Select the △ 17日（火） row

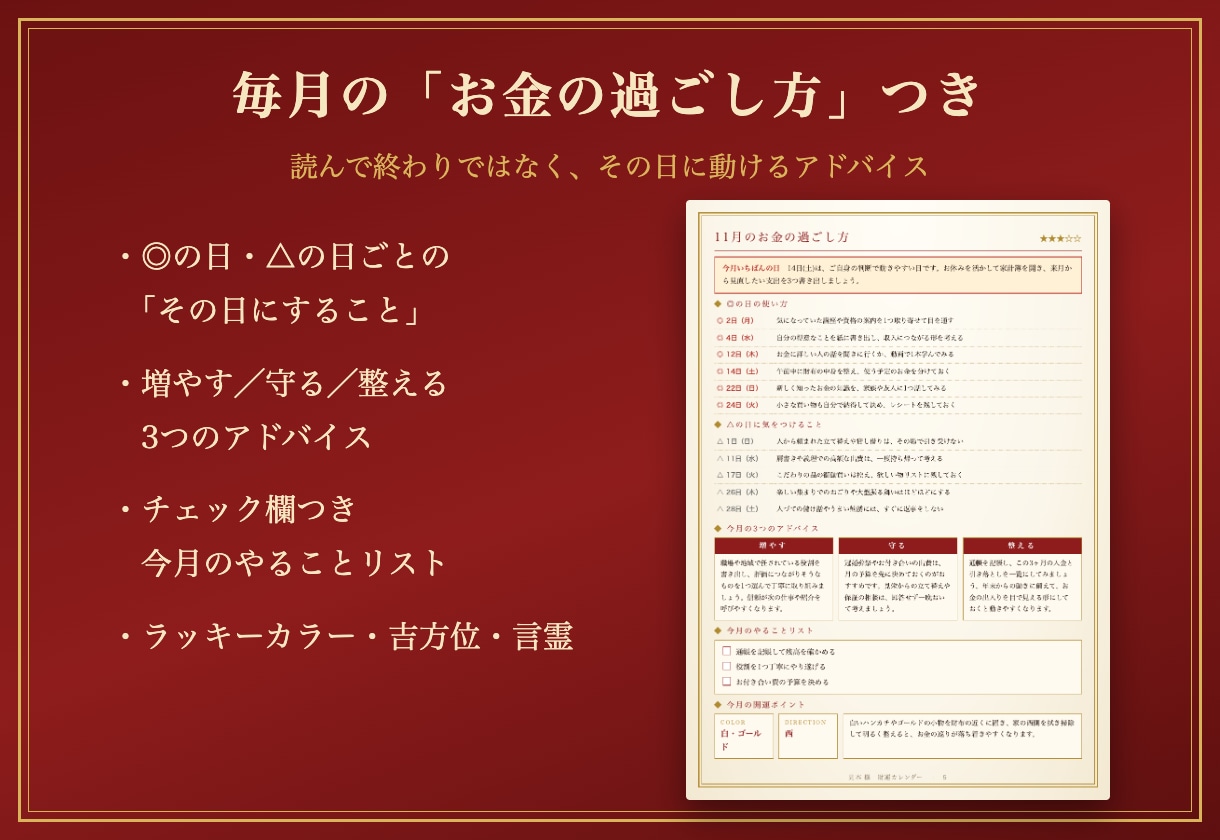(x=898, y=475)
